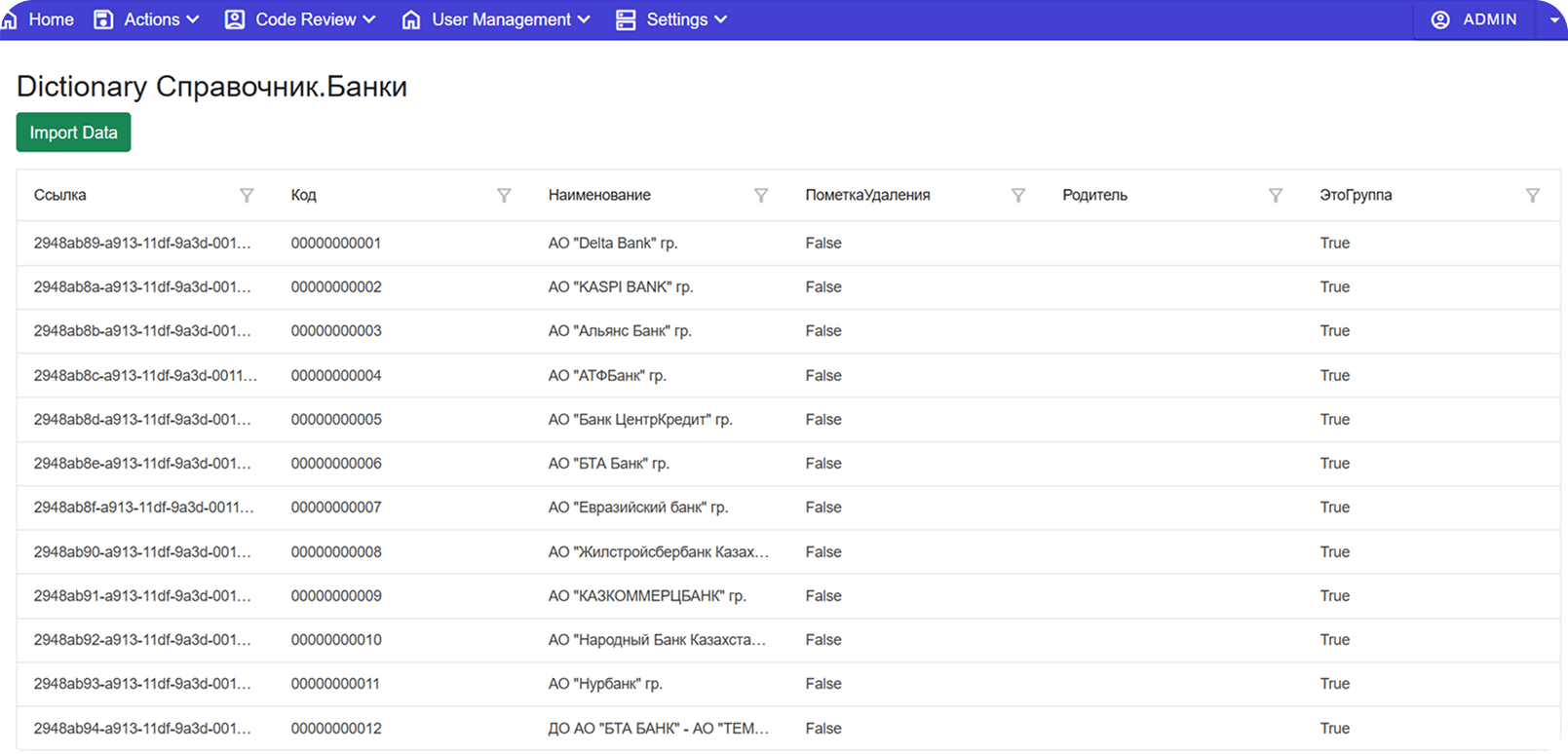Screen dimensions: 1568x754
Task: Select the АО "KASPI BANK" гр. row
Action: coord(621,287)
